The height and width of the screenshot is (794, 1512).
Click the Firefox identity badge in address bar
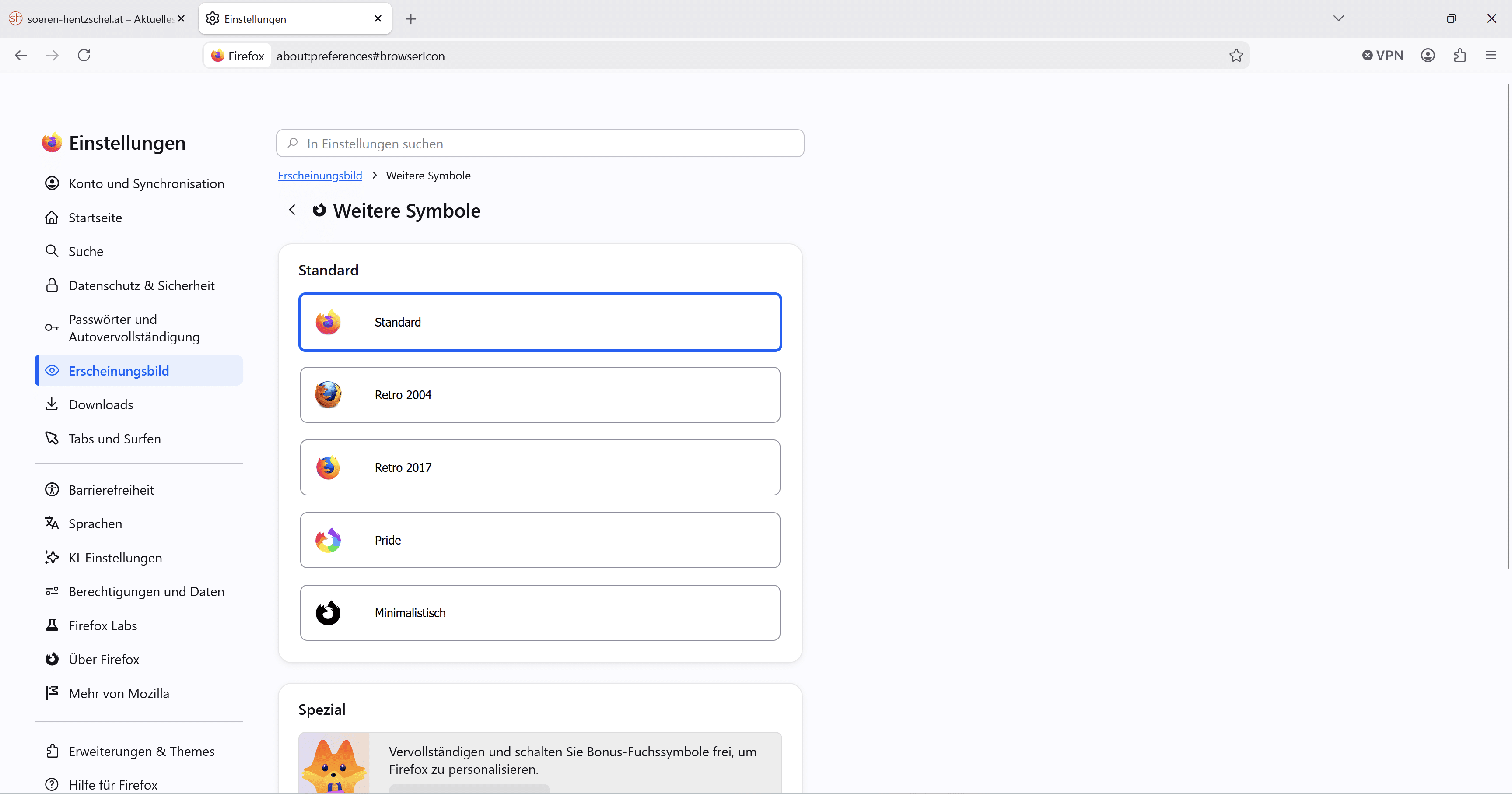click(x=238, y=56)
